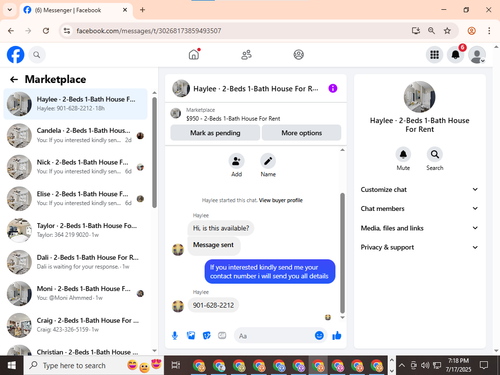The image size is (500, 375).
Task: Choose a sticker icon in composer
Action: click(x=207, y=336)
